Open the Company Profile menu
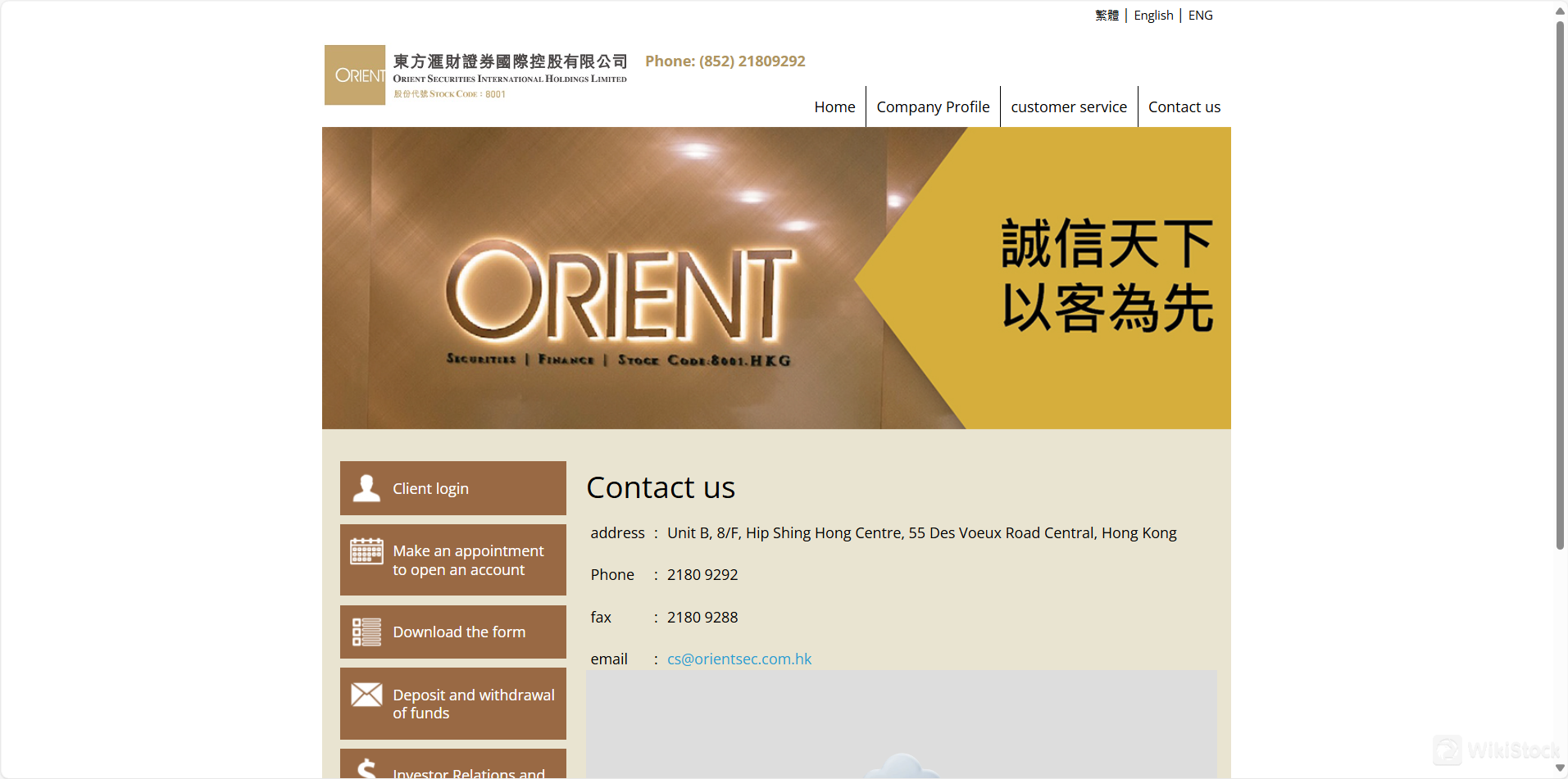 point(933,107)
